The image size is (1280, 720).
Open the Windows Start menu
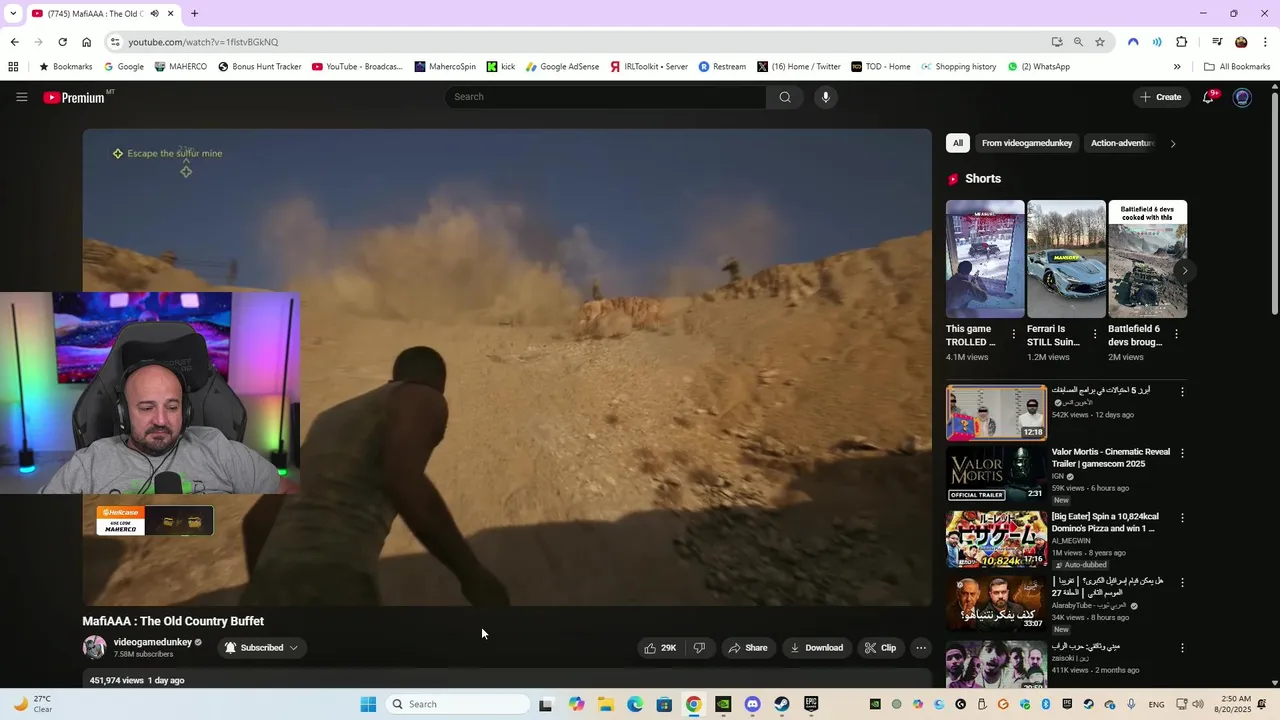click(x=368, y=704)
